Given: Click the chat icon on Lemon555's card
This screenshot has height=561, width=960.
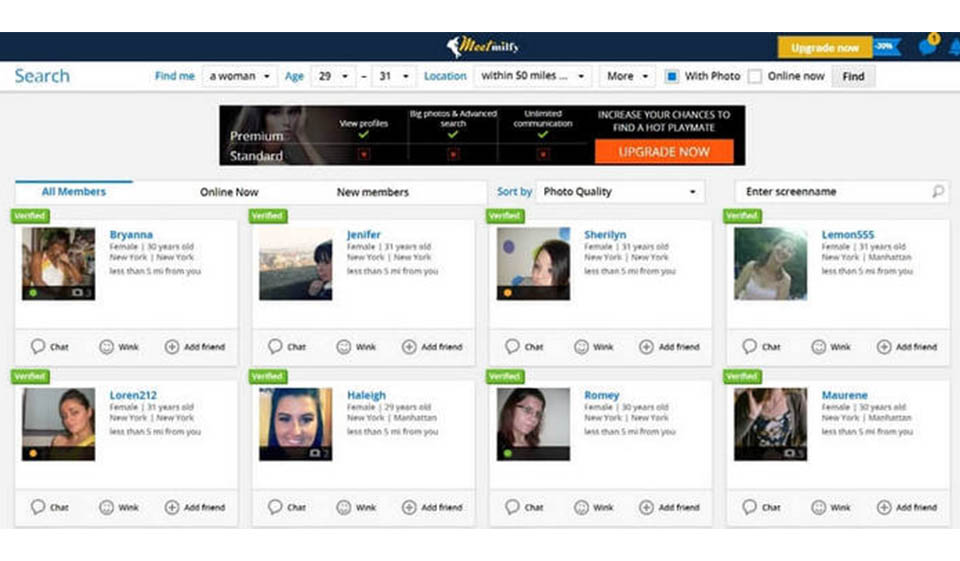Looking at the screenshot, I should (750, 347).
